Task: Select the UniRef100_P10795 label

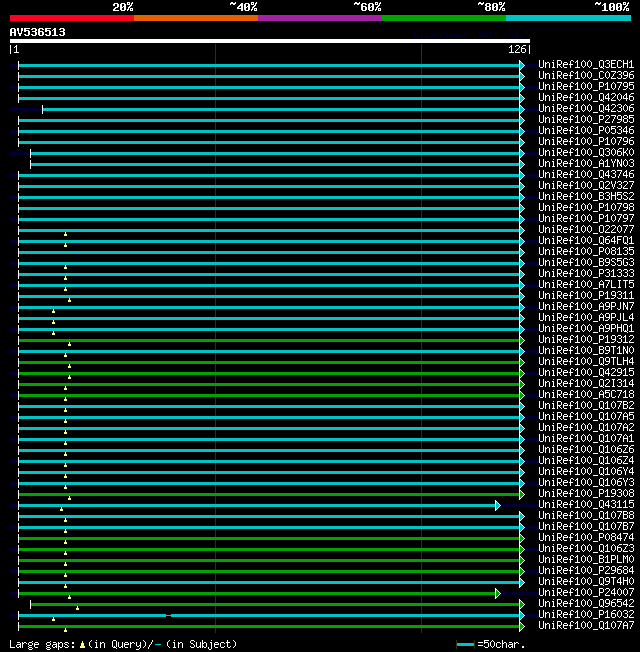Action: coord(586,86)
